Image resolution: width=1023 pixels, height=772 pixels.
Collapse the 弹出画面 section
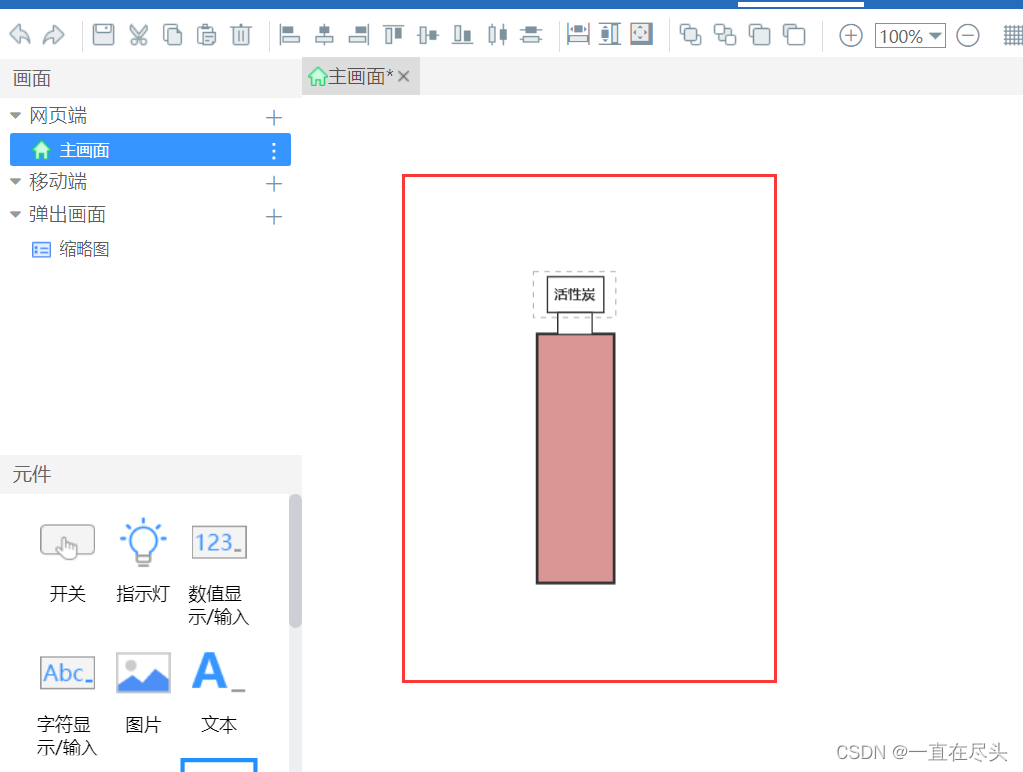point(14,214)
